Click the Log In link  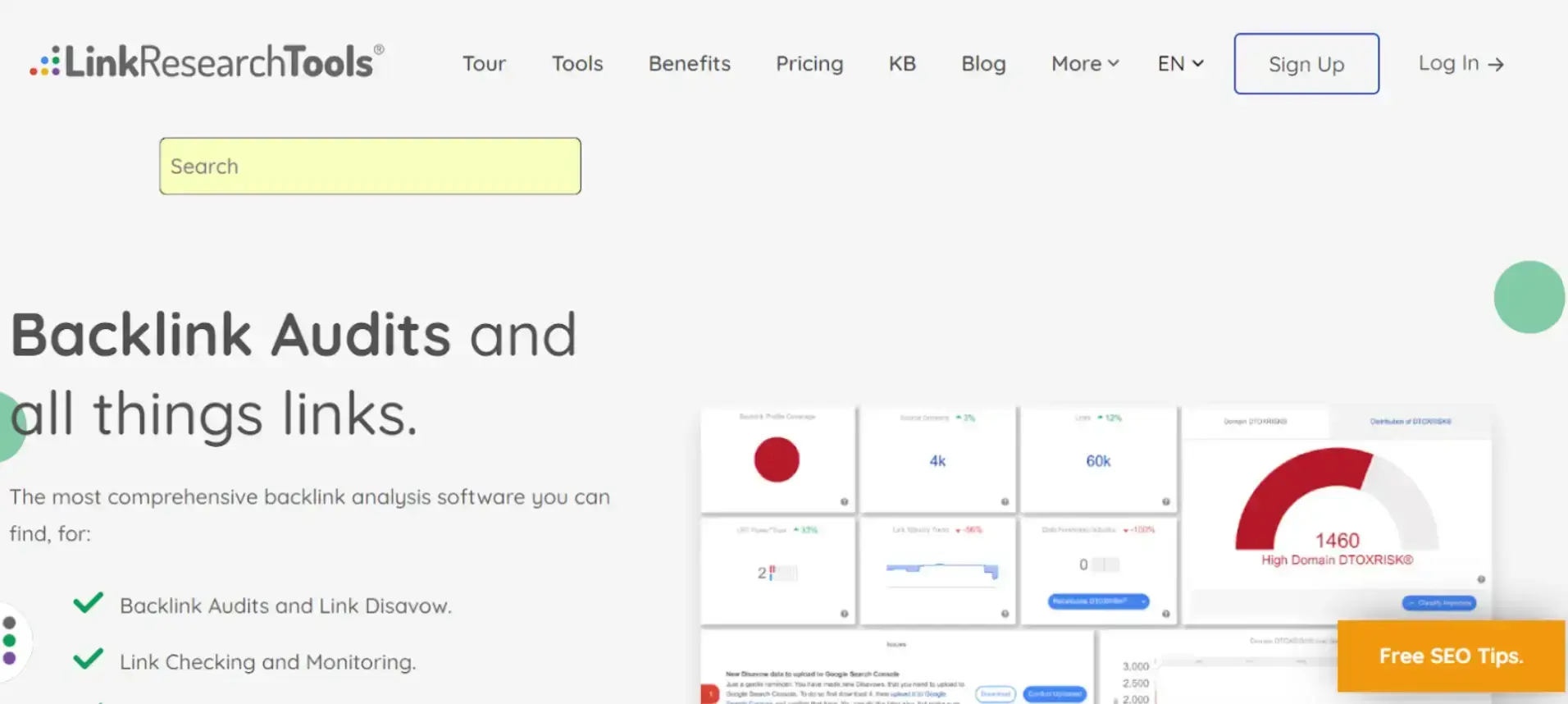pyautogui.click(x=1461, y=63)
